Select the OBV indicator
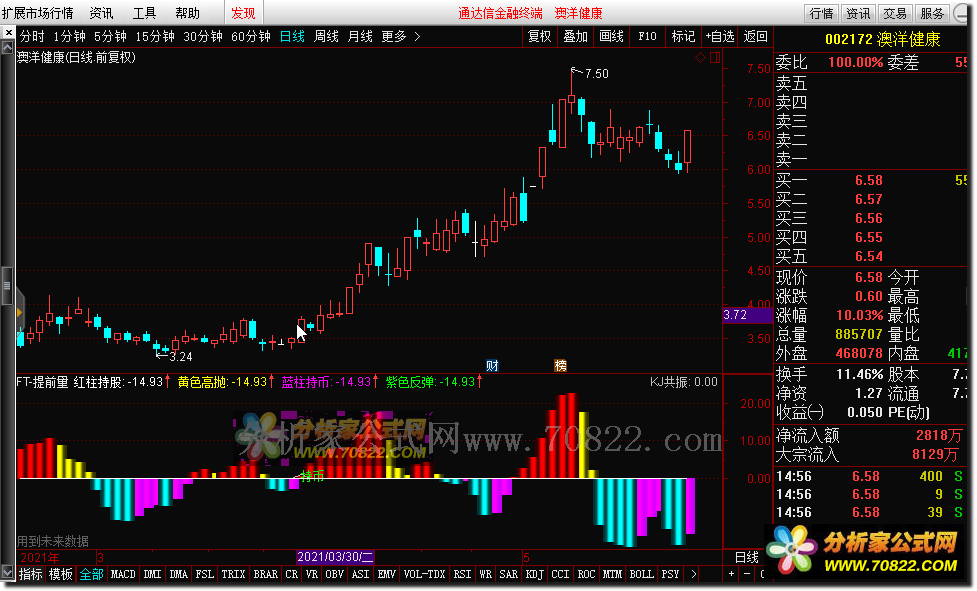 coord(335,574)
